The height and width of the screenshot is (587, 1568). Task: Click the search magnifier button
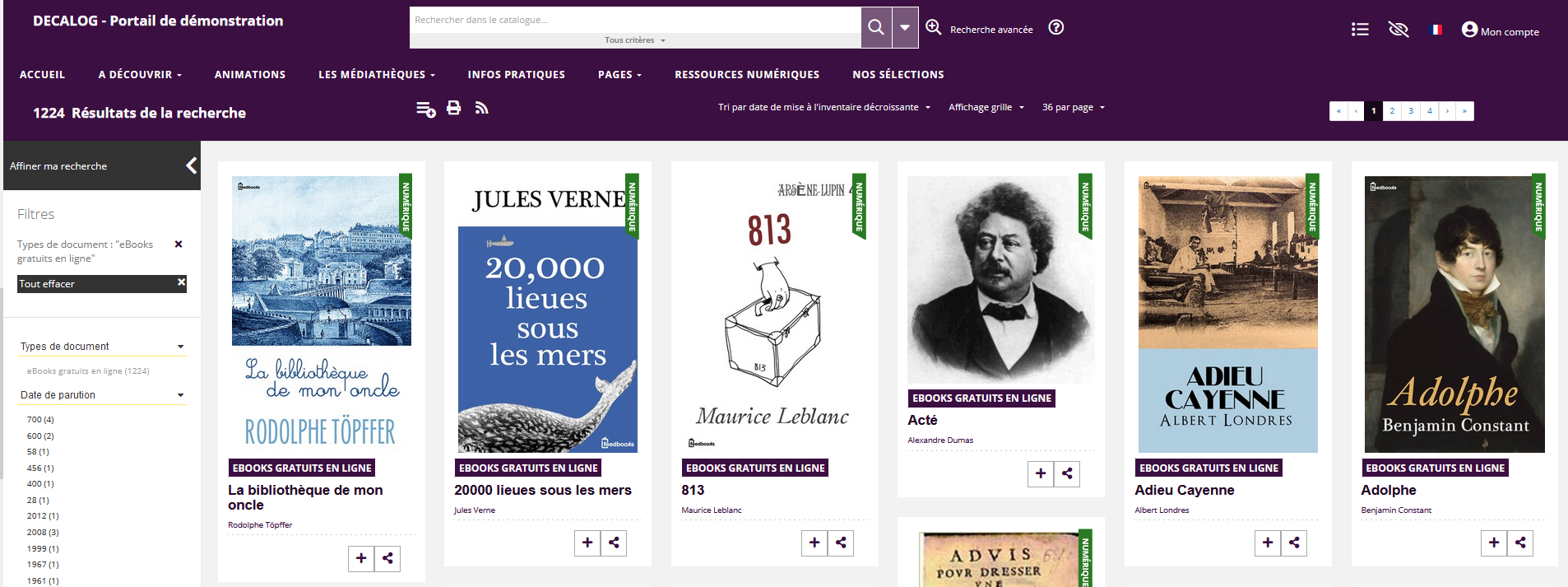pos(876,27)
